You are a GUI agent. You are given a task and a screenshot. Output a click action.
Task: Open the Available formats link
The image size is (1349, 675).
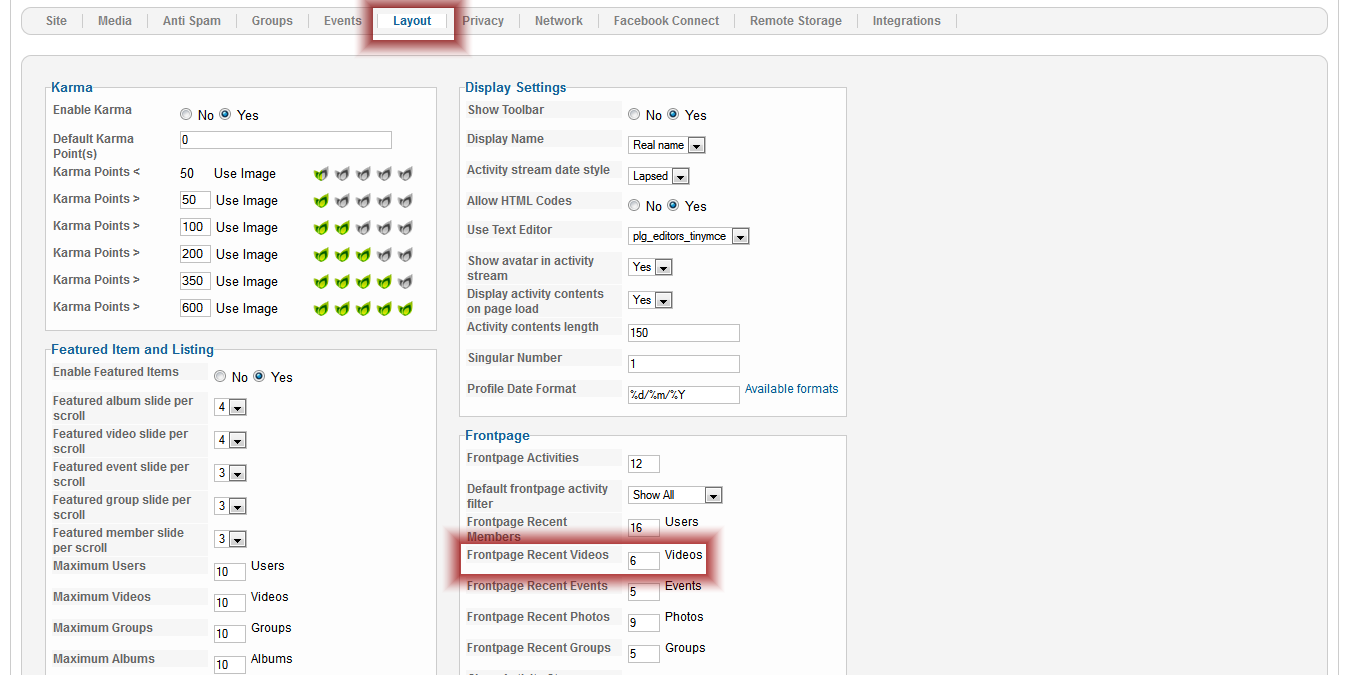pyautogui.click(x=791, y=389)
